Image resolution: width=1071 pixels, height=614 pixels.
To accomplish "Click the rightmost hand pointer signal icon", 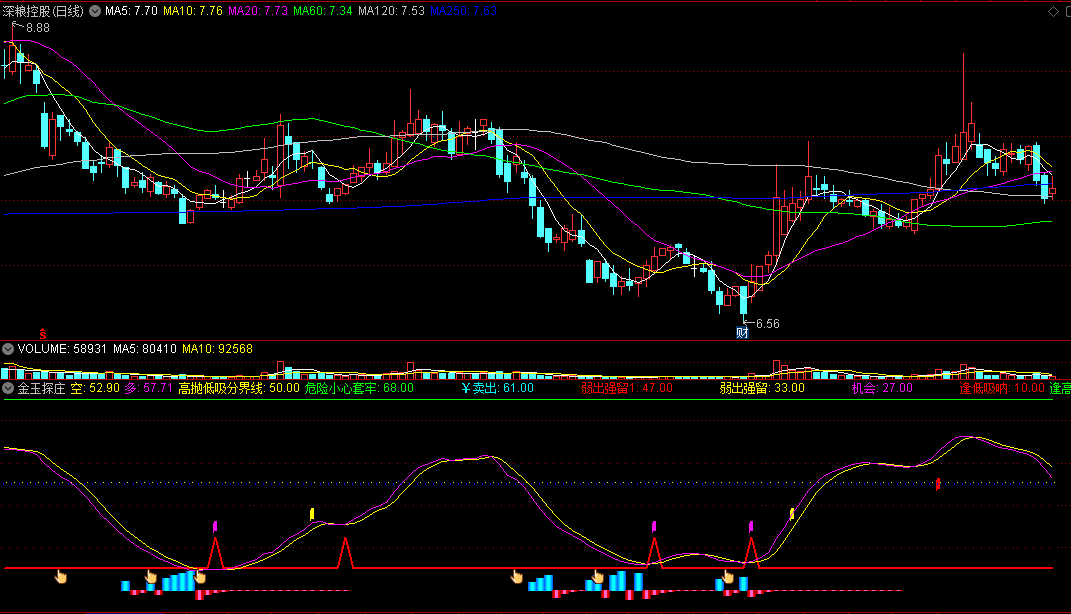I will [x=728, y=578].
